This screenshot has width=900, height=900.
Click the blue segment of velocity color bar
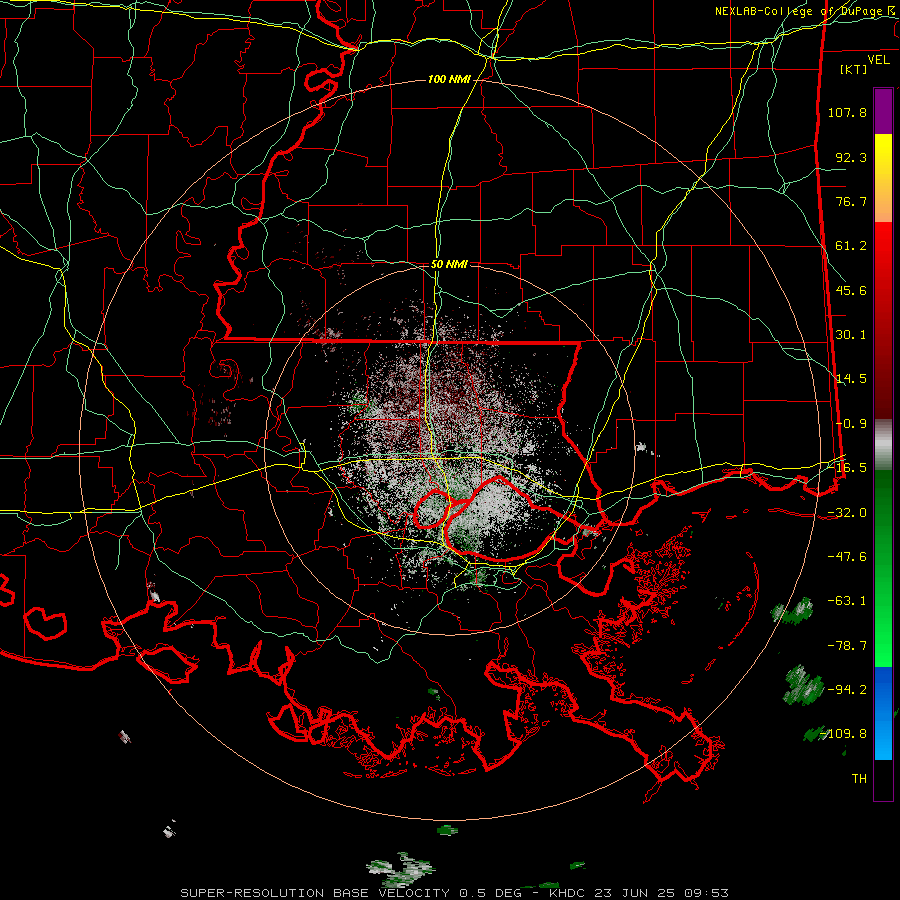point(883,713)
